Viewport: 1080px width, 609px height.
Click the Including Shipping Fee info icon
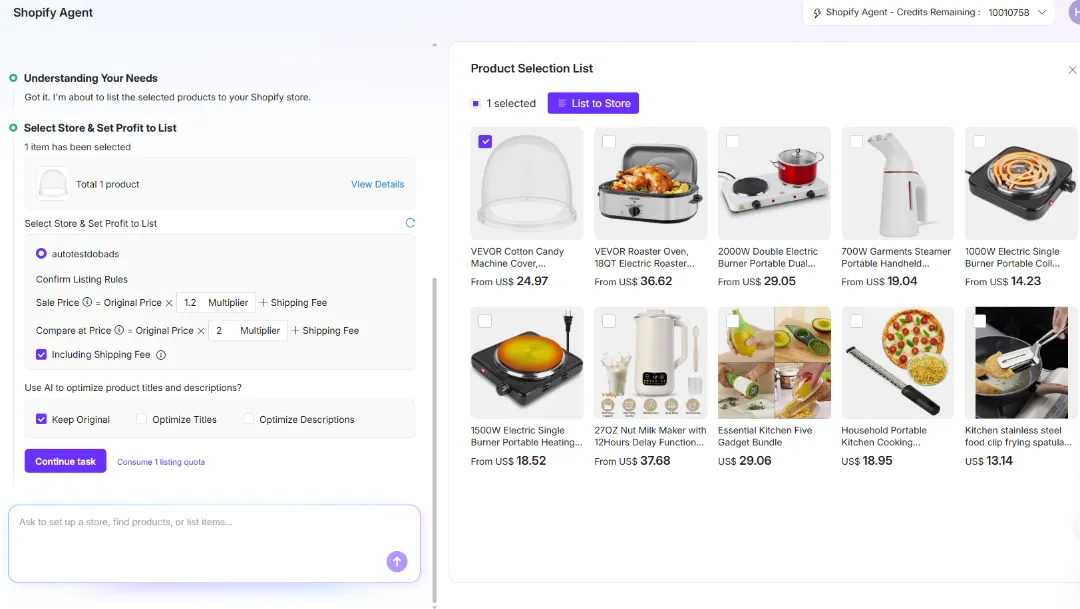(161, 355)
